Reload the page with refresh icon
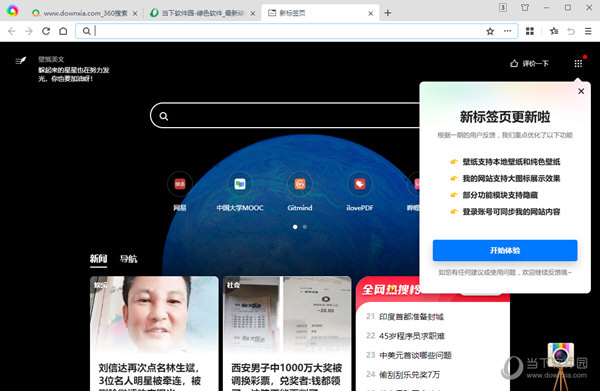Image resolution: width=600 pixels, height=391 pixels. [x=46, y=31]
